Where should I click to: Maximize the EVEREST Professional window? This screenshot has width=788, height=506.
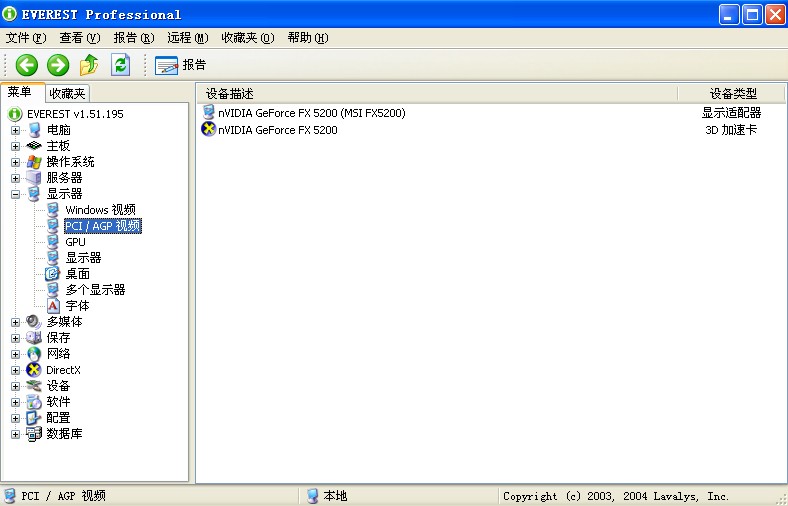pos(752,15)
